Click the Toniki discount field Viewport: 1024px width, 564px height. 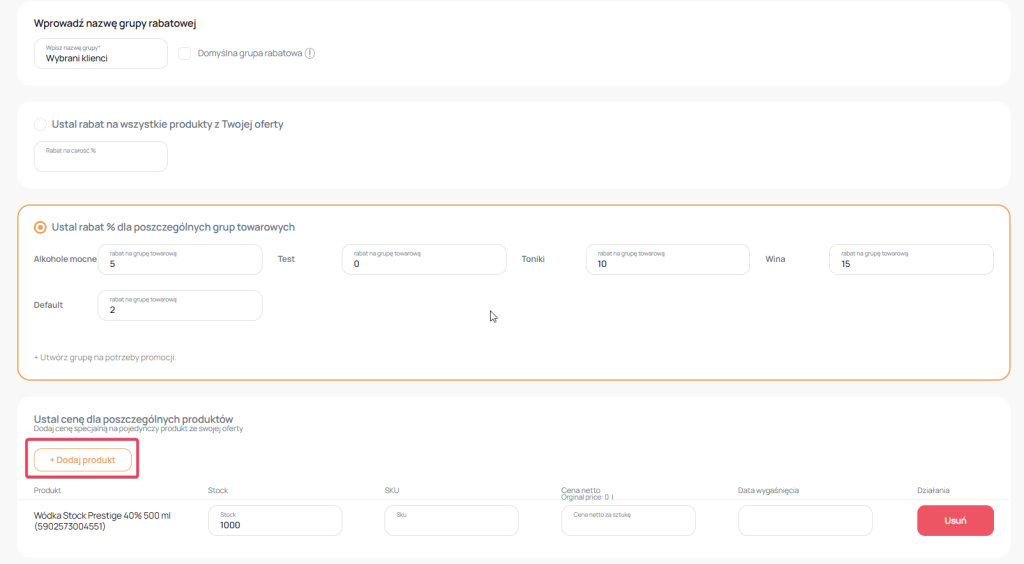pyautogui.click(x=667, y=260)
